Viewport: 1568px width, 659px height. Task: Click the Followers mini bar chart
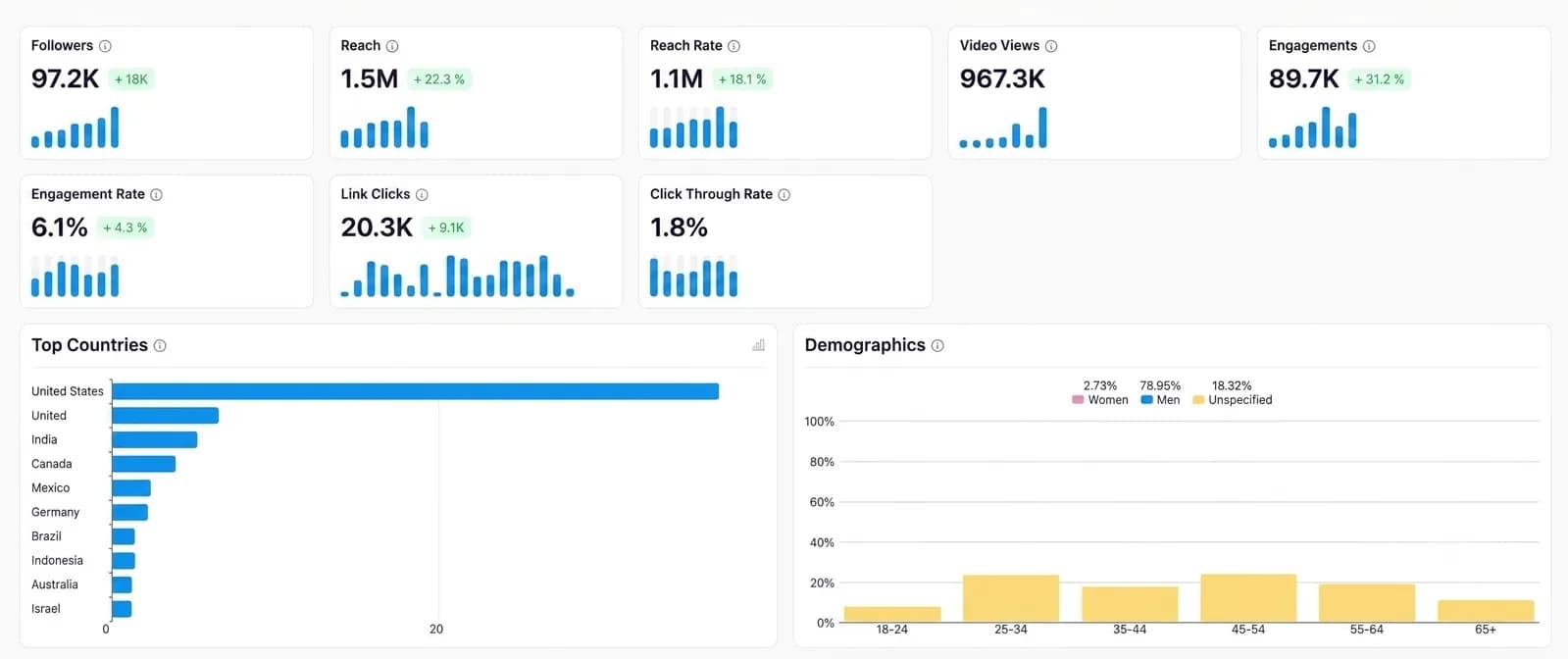(75, 127)
